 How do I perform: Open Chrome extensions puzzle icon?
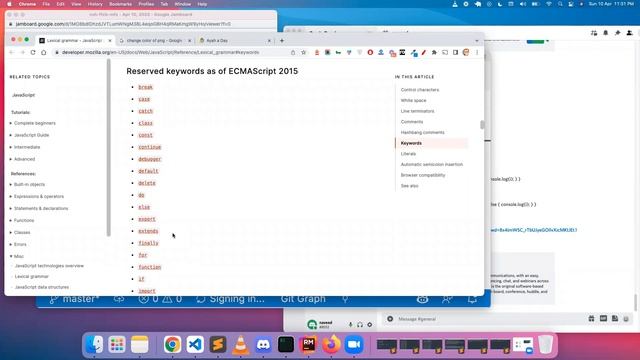(x=434, y=52)
